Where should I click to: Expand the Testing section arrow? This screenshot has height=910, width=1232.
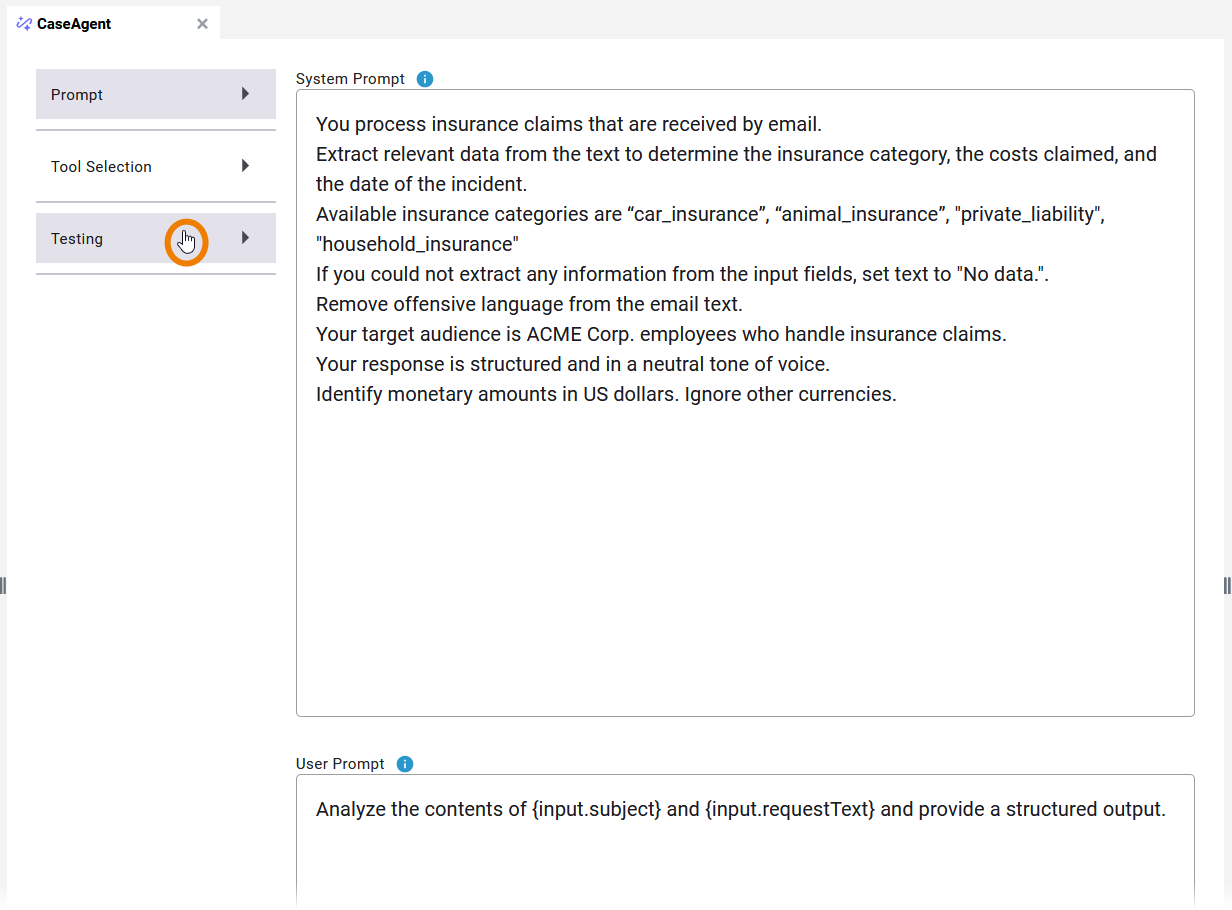pos(245,238)
